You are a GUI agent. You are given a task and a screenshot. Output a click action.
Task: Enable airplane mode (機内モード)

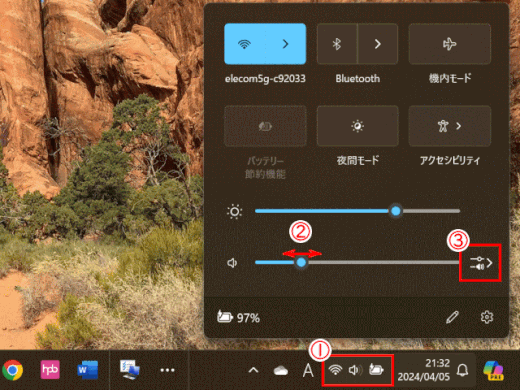click(450, 44)
